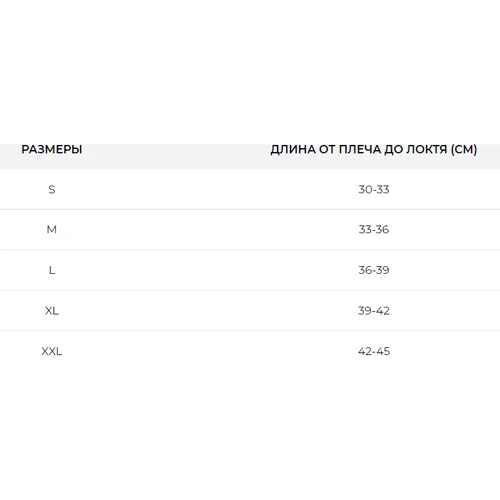Select size M in the table
The height and width of the screenshot is (500, 500).
(x=52, y=229)
